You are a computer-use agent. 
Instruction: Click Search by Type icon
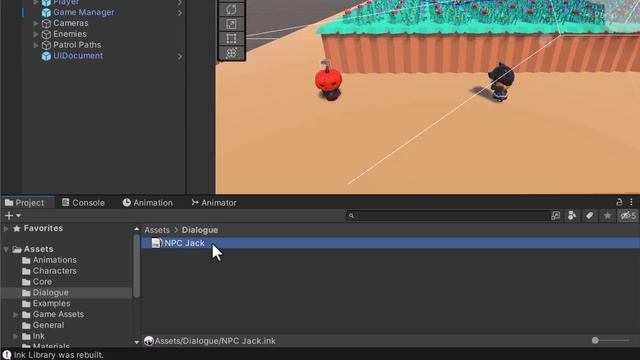pos(572,216)
